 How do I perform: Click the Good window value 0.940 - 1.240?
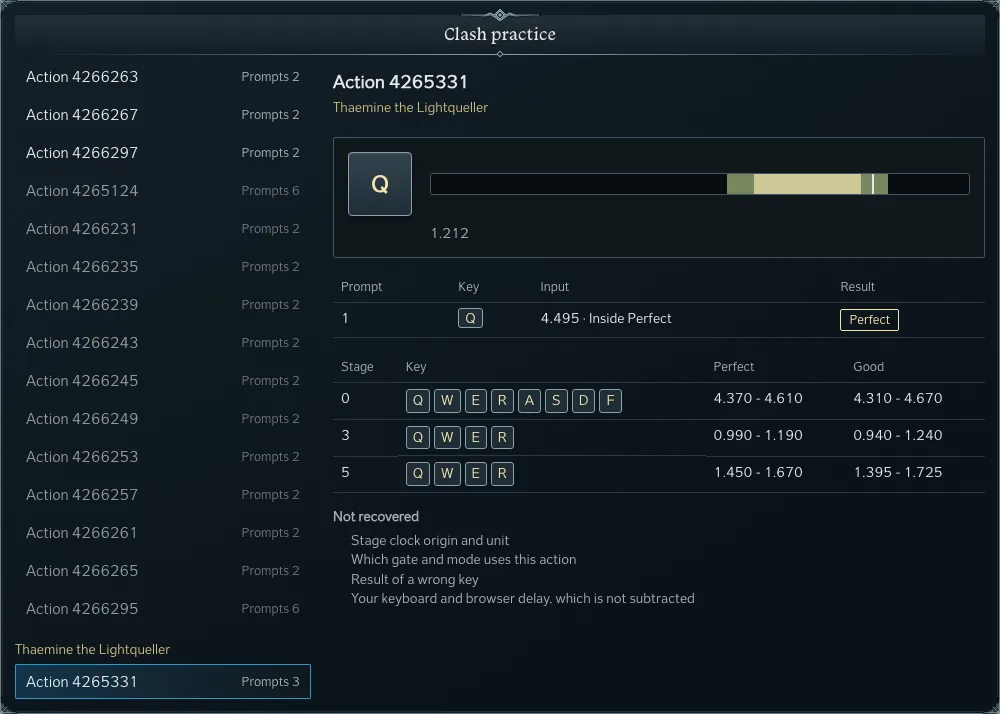pos(897,435)
